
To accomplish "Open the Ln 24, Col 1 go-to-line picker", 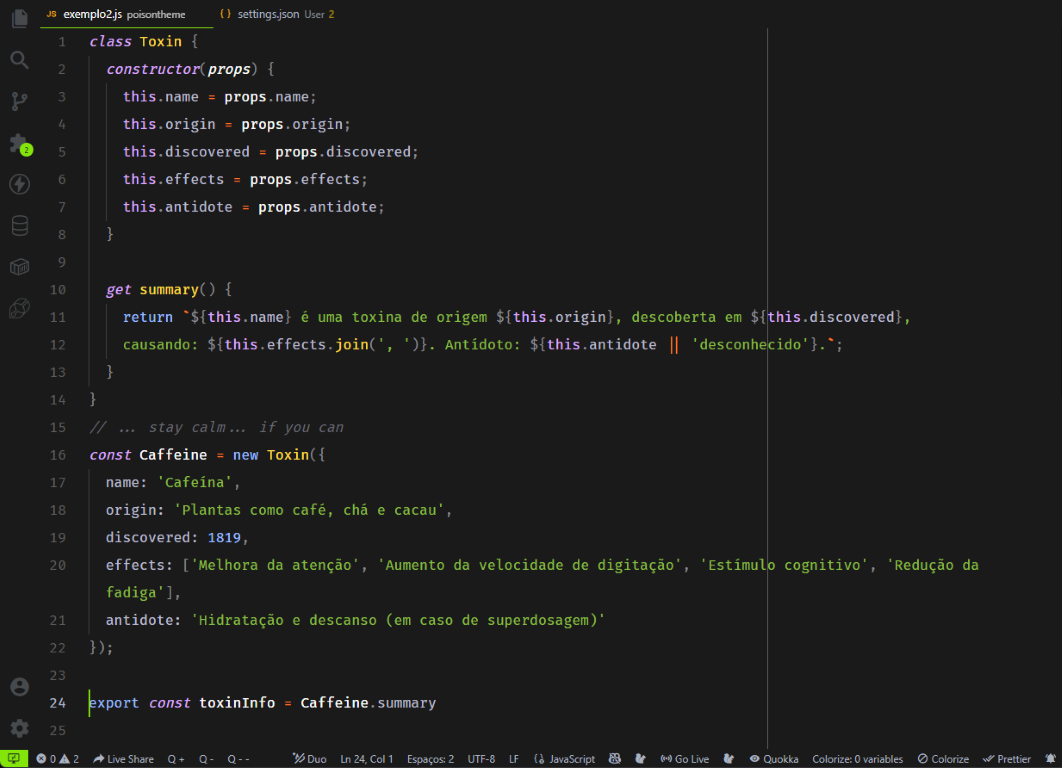I will pyautogui.click(x=366, y=759).
